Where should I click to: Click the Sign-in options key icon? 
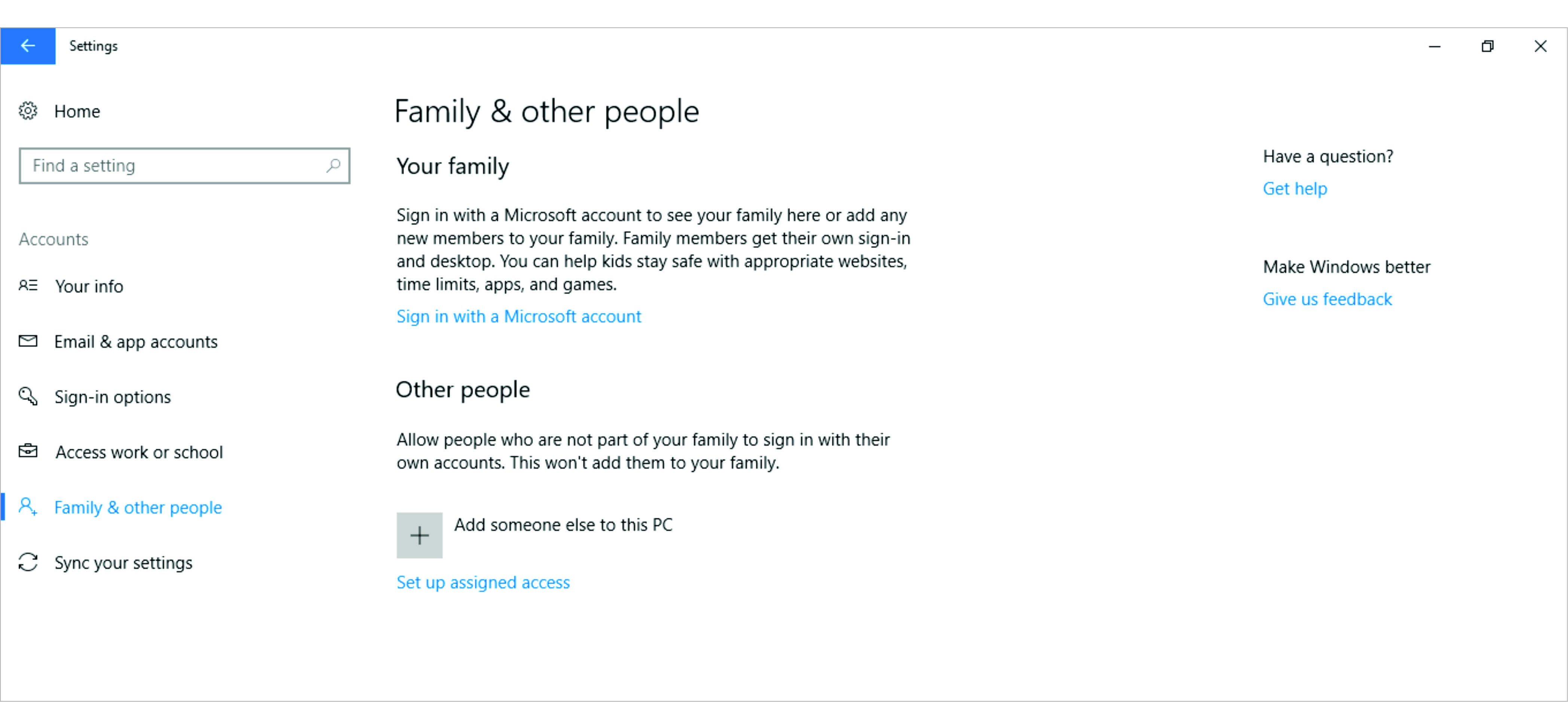[x=28, y=396]
